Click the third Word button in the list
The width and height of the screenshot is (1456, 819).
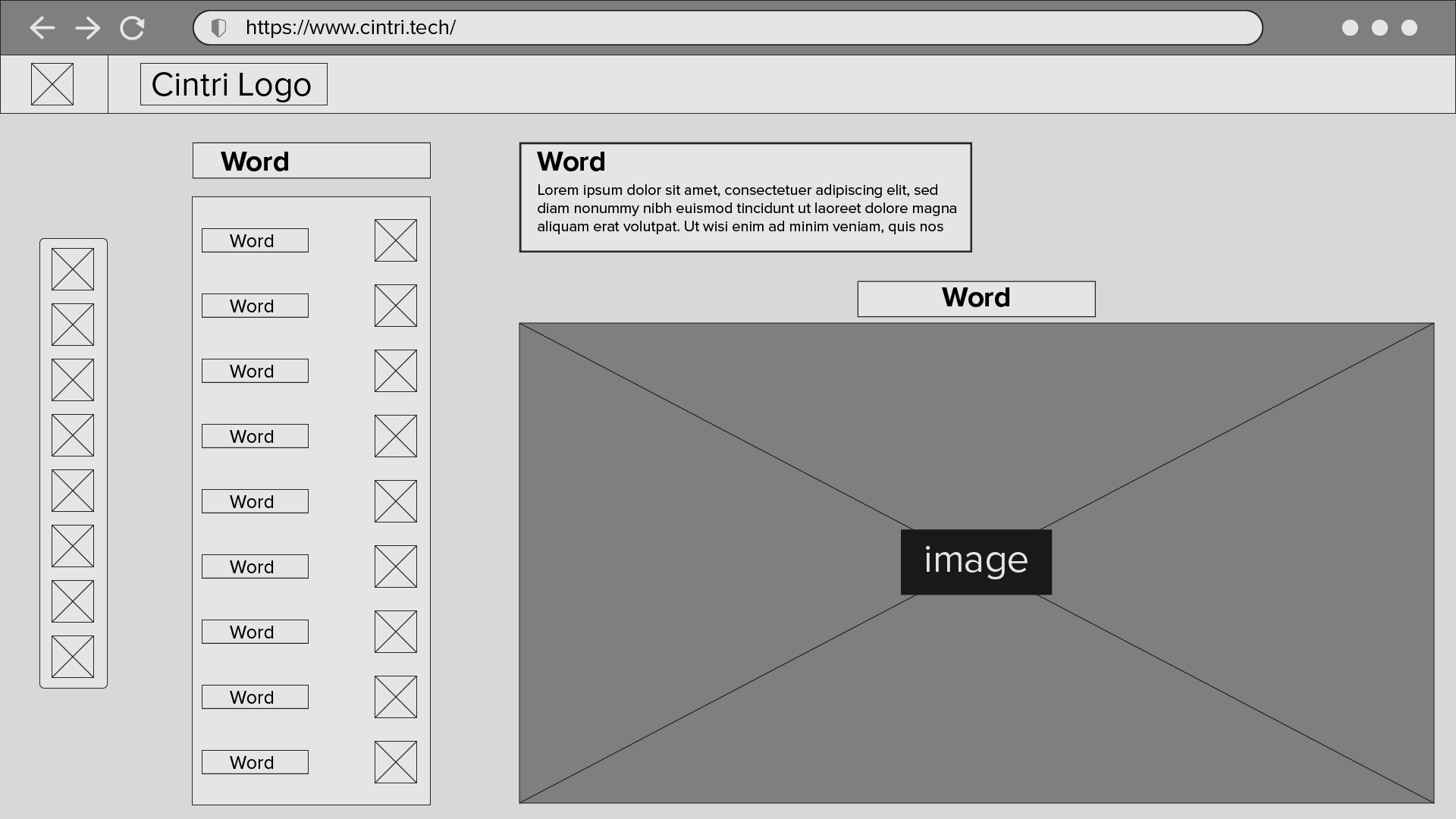255,371
